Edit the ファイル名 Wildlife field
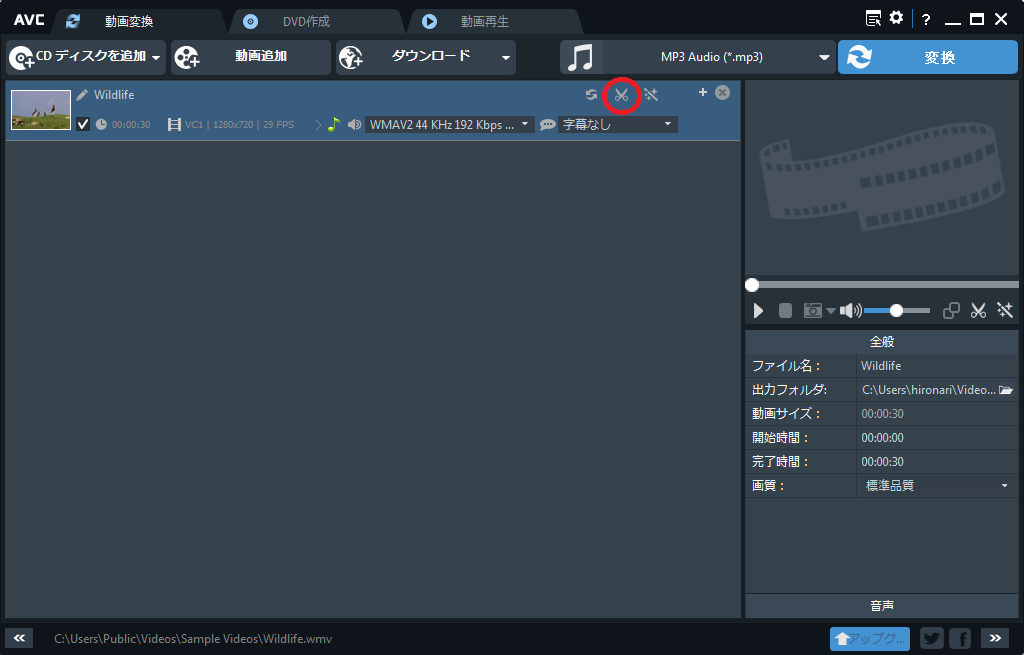Image resolution: width=1024 pixels, height=655 pixels. pos(936,366)
